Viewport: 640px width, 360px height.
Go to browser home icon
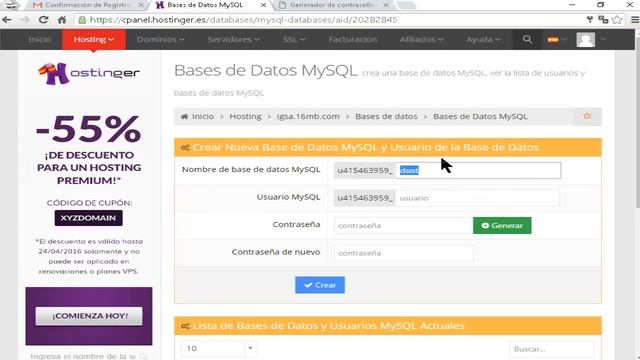[x=62, y=20]
